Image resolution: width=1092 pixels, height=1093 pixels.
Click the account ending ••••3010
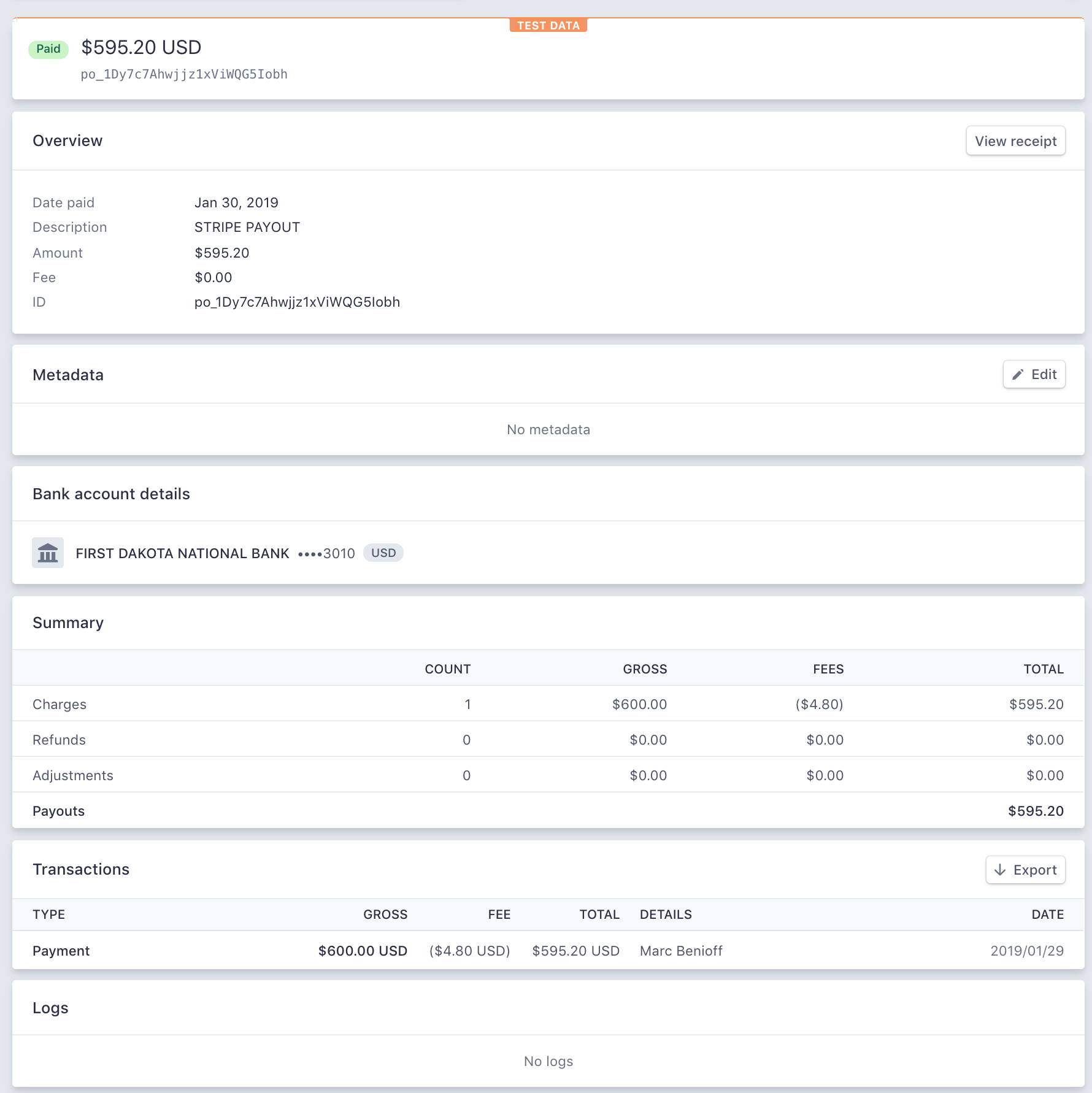(x=326, y=553)
